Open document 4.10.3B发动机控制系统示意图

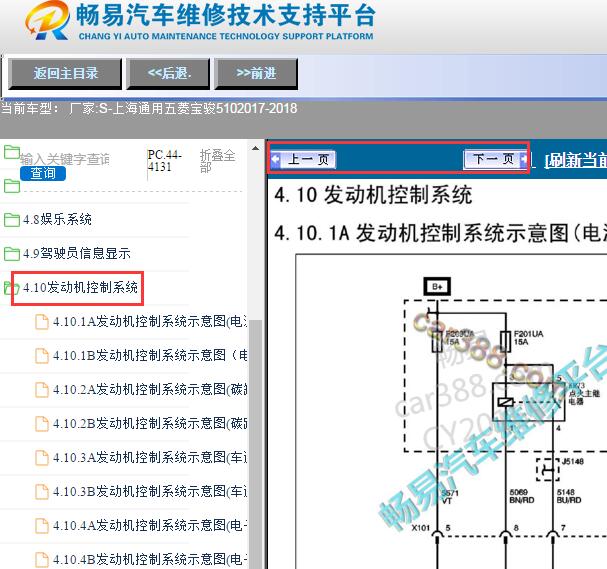pyautogui.click(x=150, y=492)
